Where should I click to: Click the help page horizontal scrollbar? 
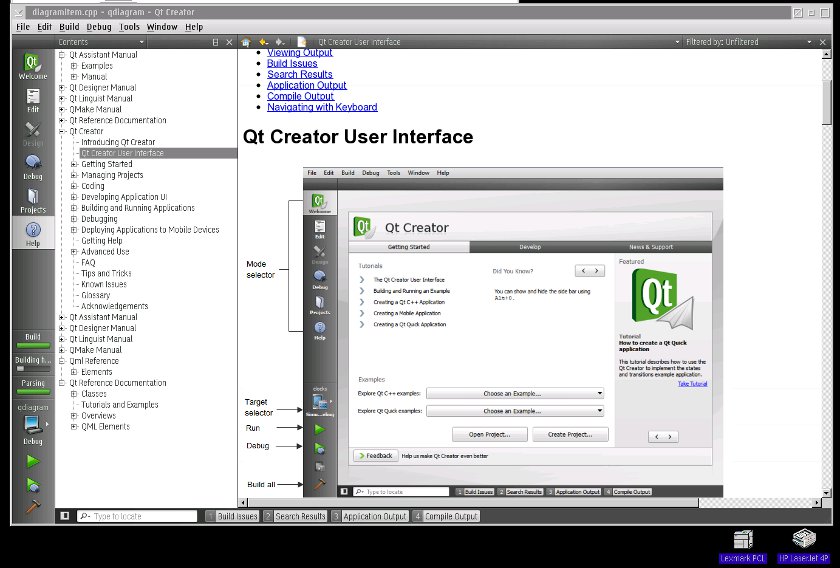click(x=472, y=503)
